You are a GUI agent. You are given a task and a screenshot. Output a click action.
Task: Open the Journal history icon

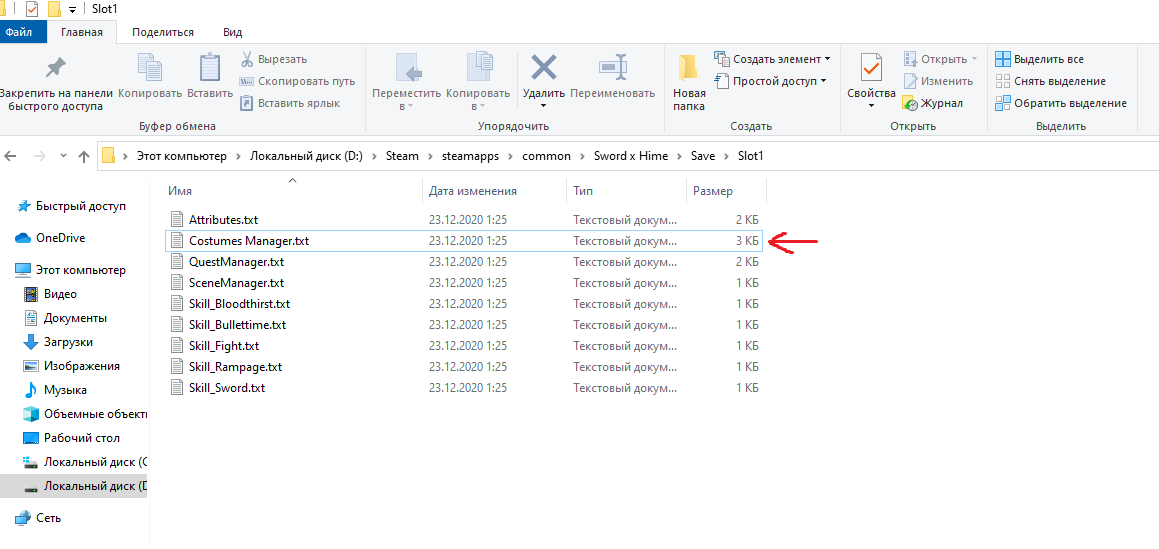910,103
